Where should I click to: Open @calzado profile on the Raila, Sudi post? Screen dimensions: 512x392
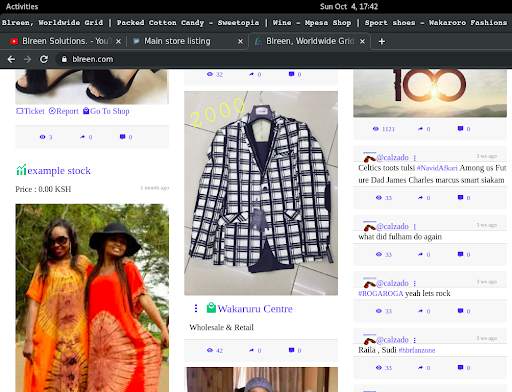point(392,340)
